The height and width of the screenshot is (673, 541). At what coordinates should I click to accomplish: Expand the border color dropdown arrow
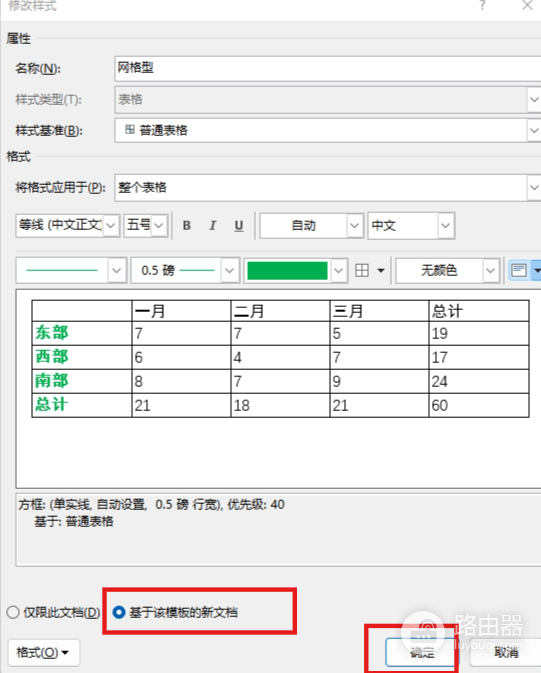tap(338, 270)
